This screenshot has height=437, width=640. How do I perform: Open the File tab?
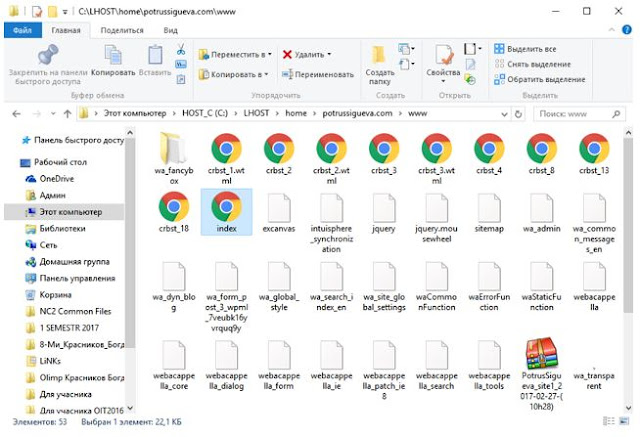(x=22, y=30)
